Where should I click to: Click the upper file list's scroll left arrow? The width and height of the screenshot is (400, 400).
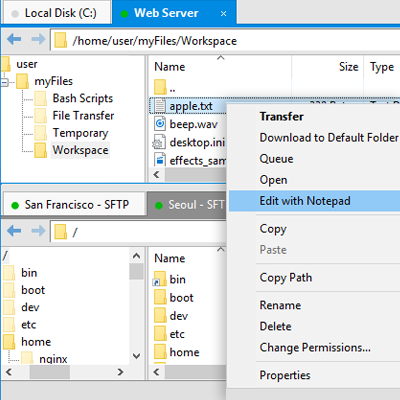coord(156,175)
